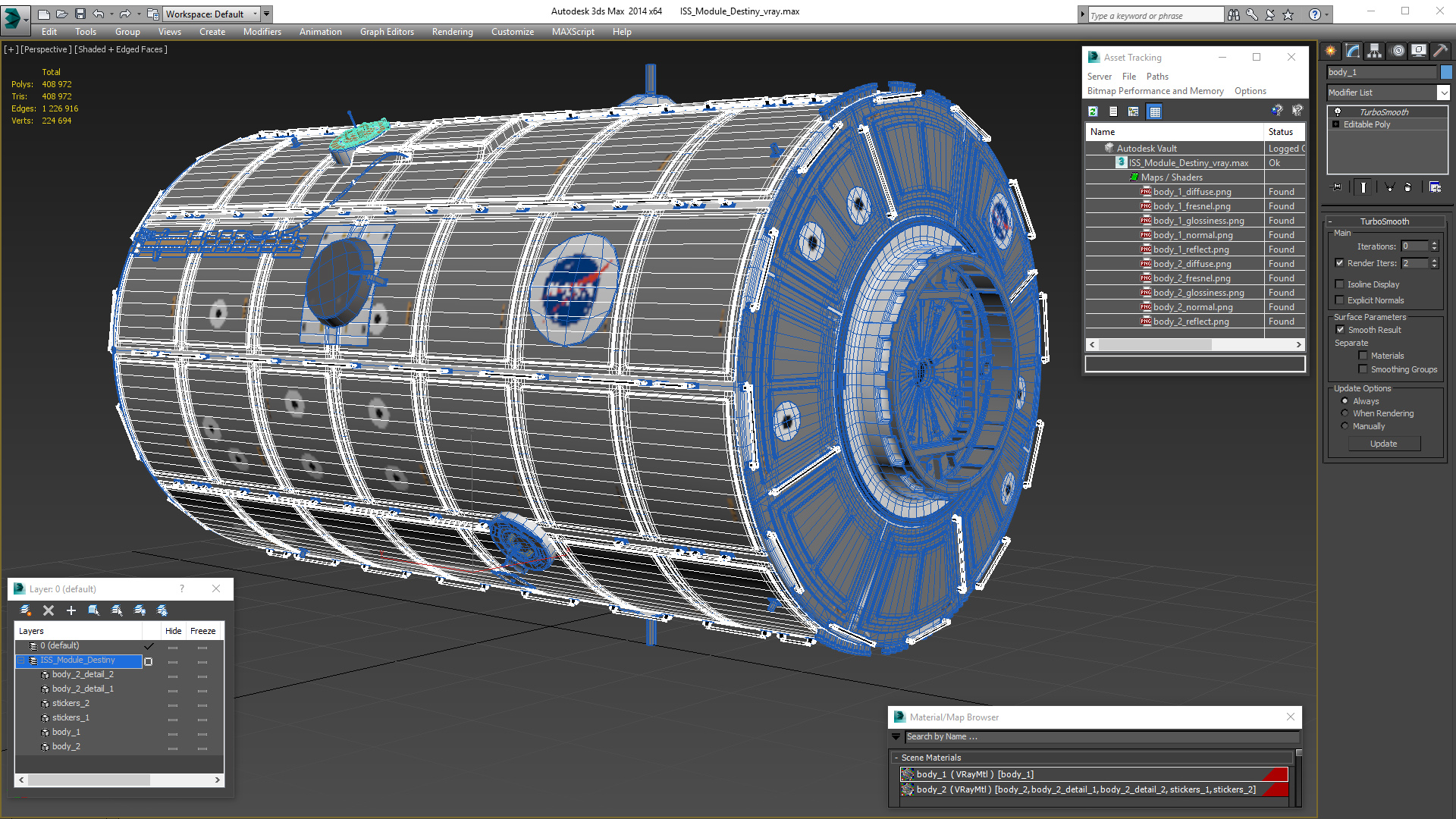Screen dimensions: 1456x819
Task: Click Create New Layer icon
Action: (26, 610)
